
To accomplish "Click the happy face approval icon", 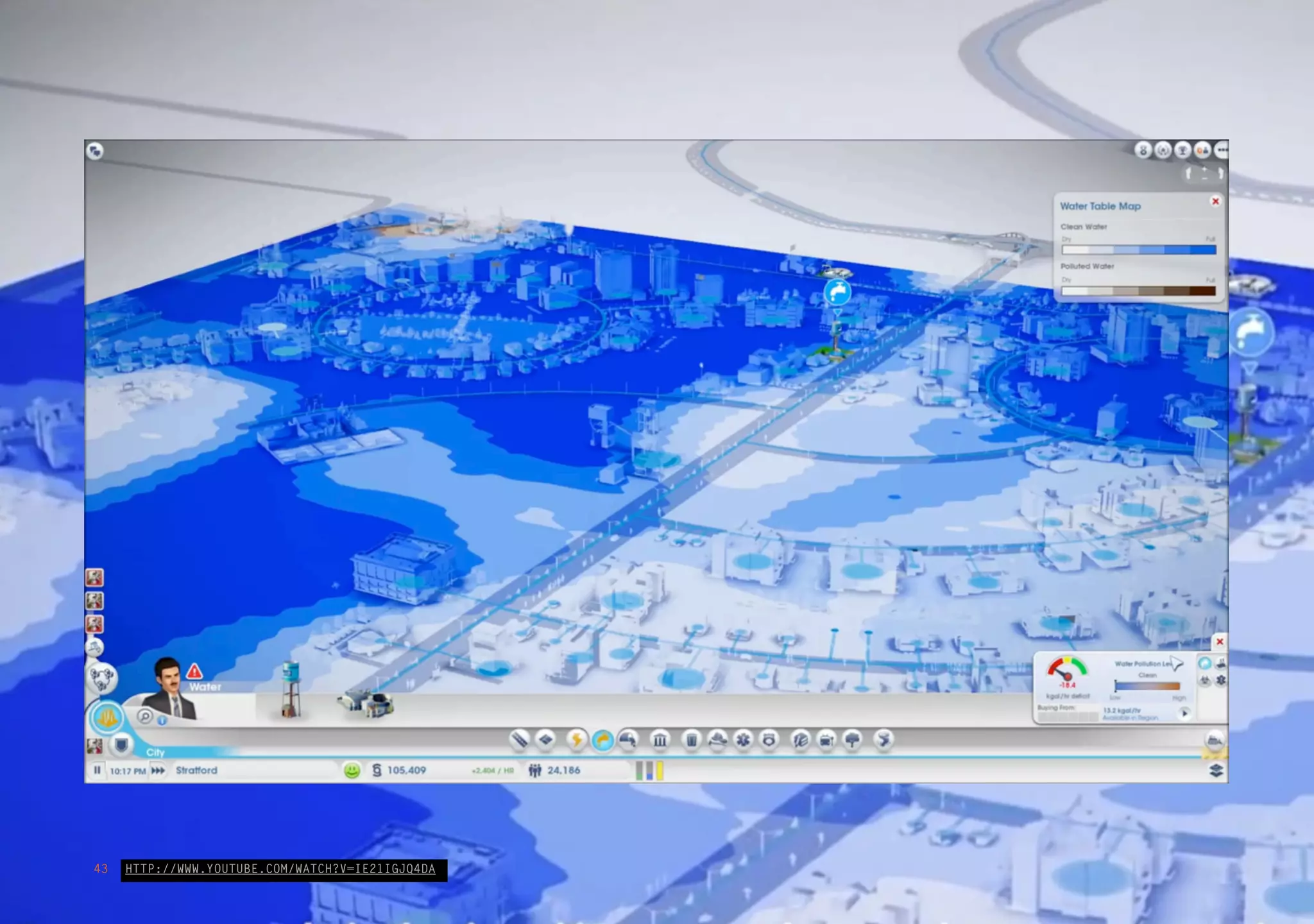I will pos(352,770).
